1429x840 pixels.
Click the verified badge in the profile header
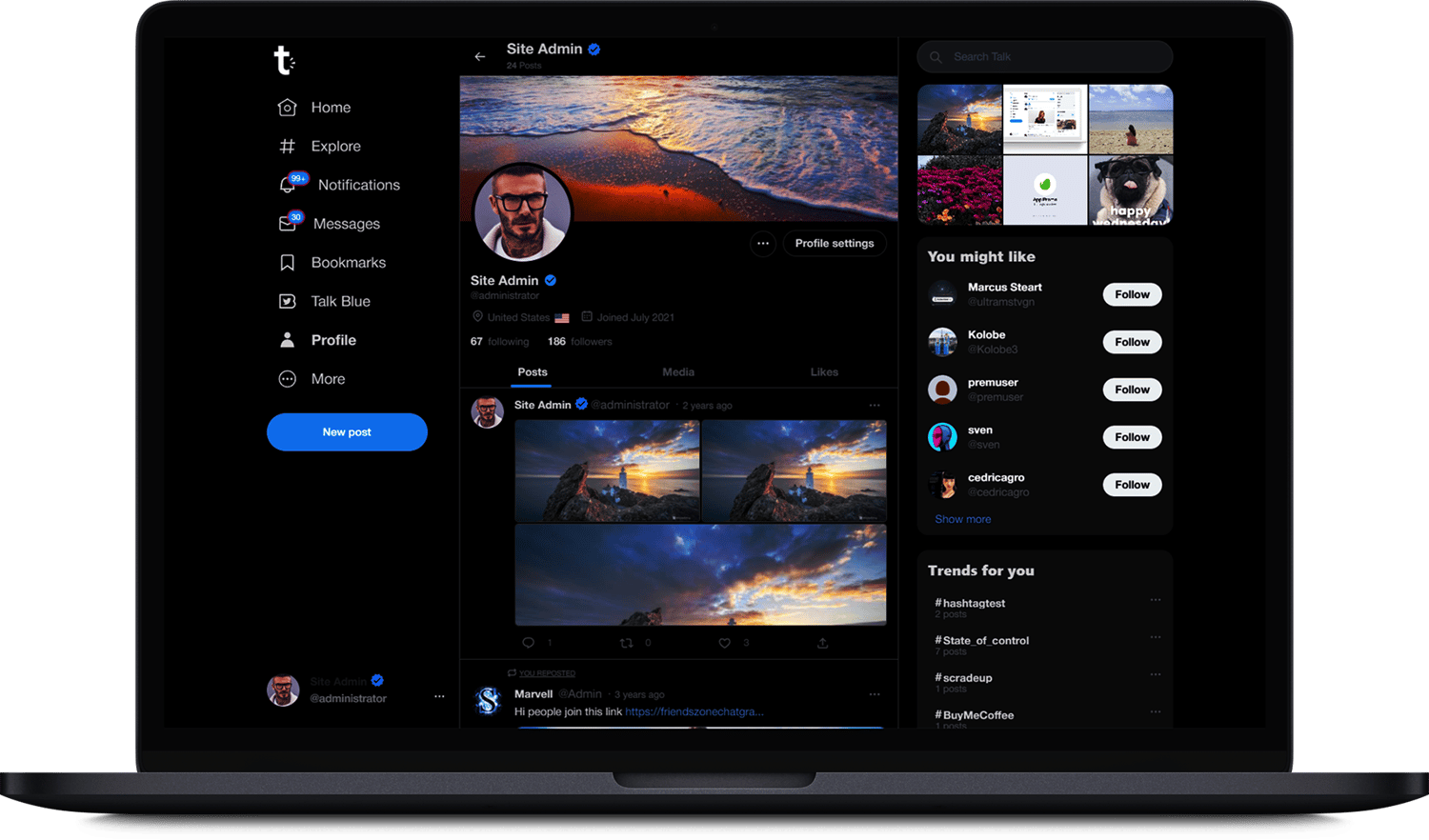click(x=594, y=50)
